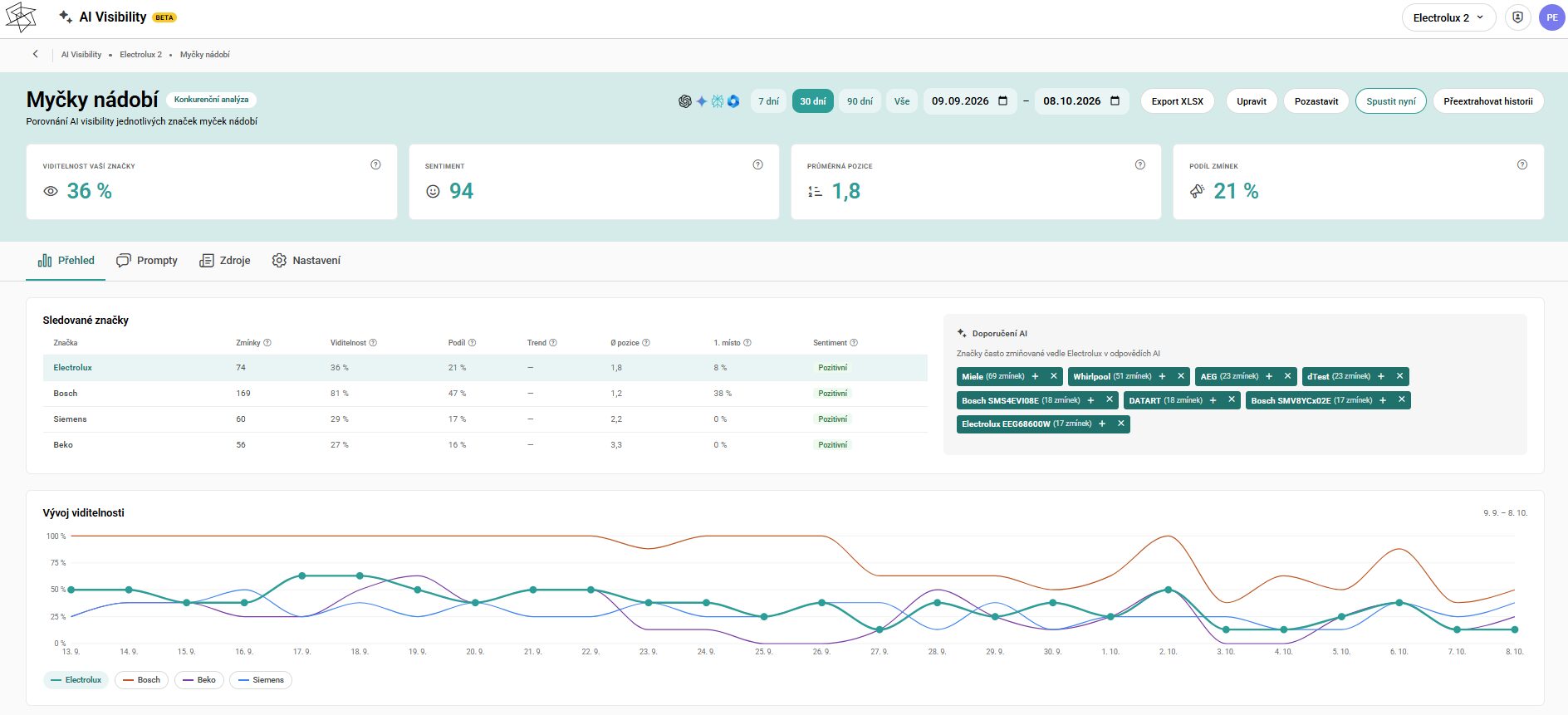
Task: Click the Perplexity model icon
Action: [718, 101]
